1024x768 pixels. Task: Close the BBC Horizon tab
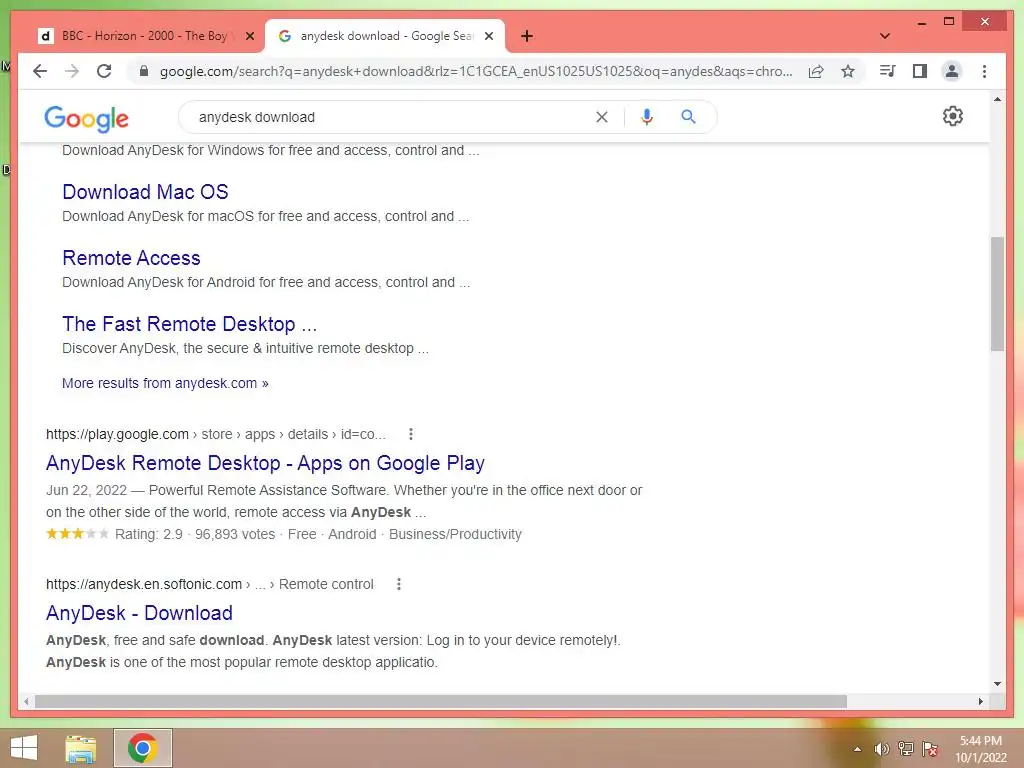249,36
